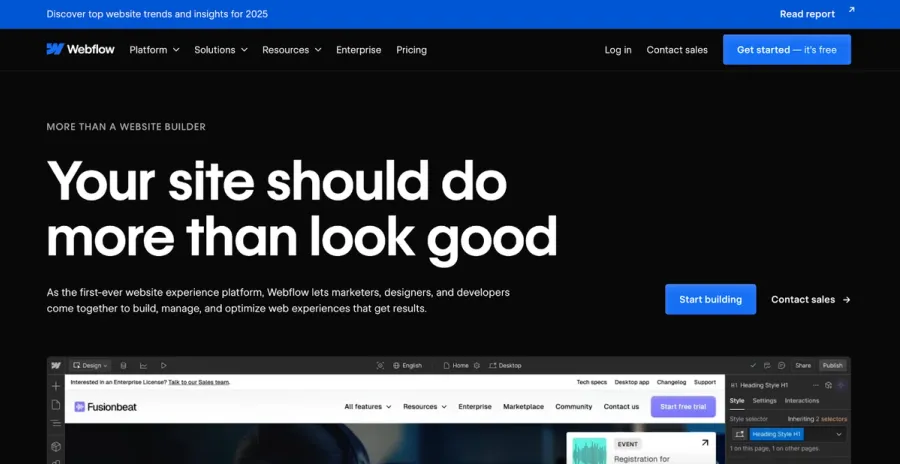Click the analytics chart icon in the Designer toolbar

tap(143, 365)
